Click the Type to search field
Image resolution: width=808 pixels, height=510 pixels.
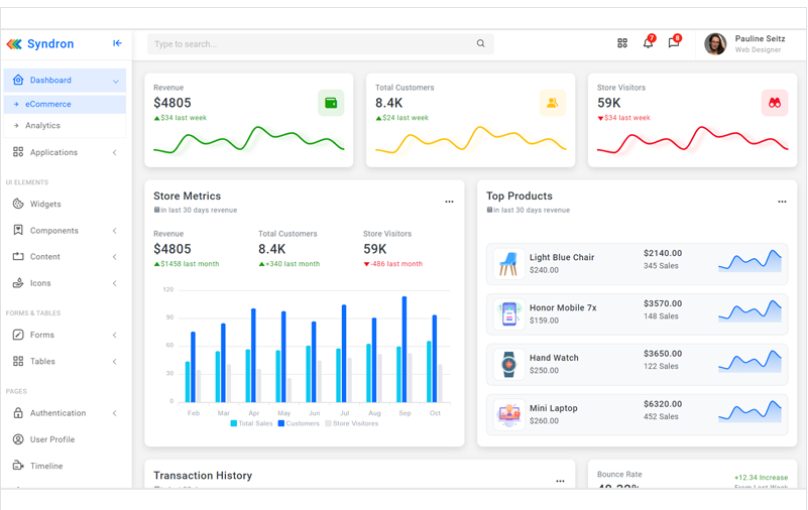tap(310, 44)
